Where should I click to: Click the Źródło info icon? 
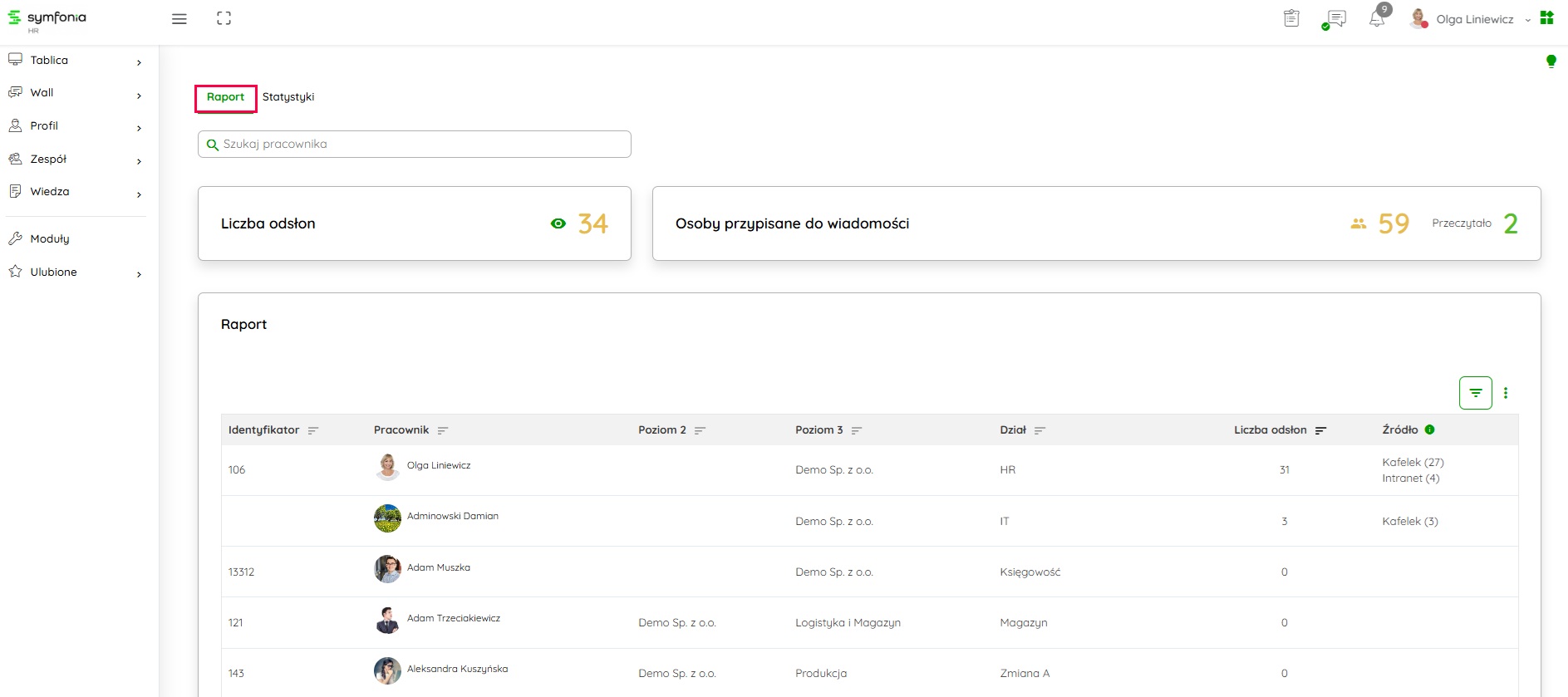click(x=1430, y=429)
